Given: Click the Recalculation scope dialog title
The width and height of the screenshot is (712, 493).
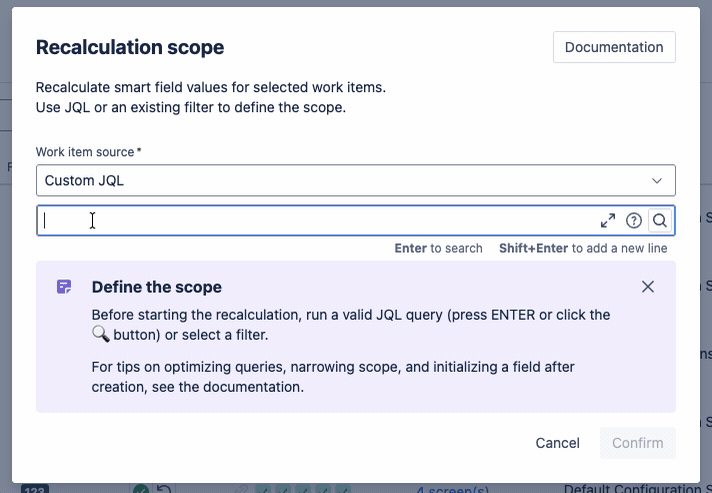Looking at the screenshot, I should 130,47.
